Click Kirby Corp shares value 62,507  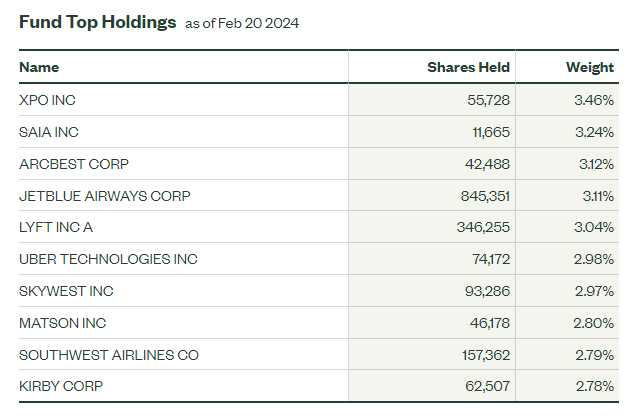pos(484,386)
